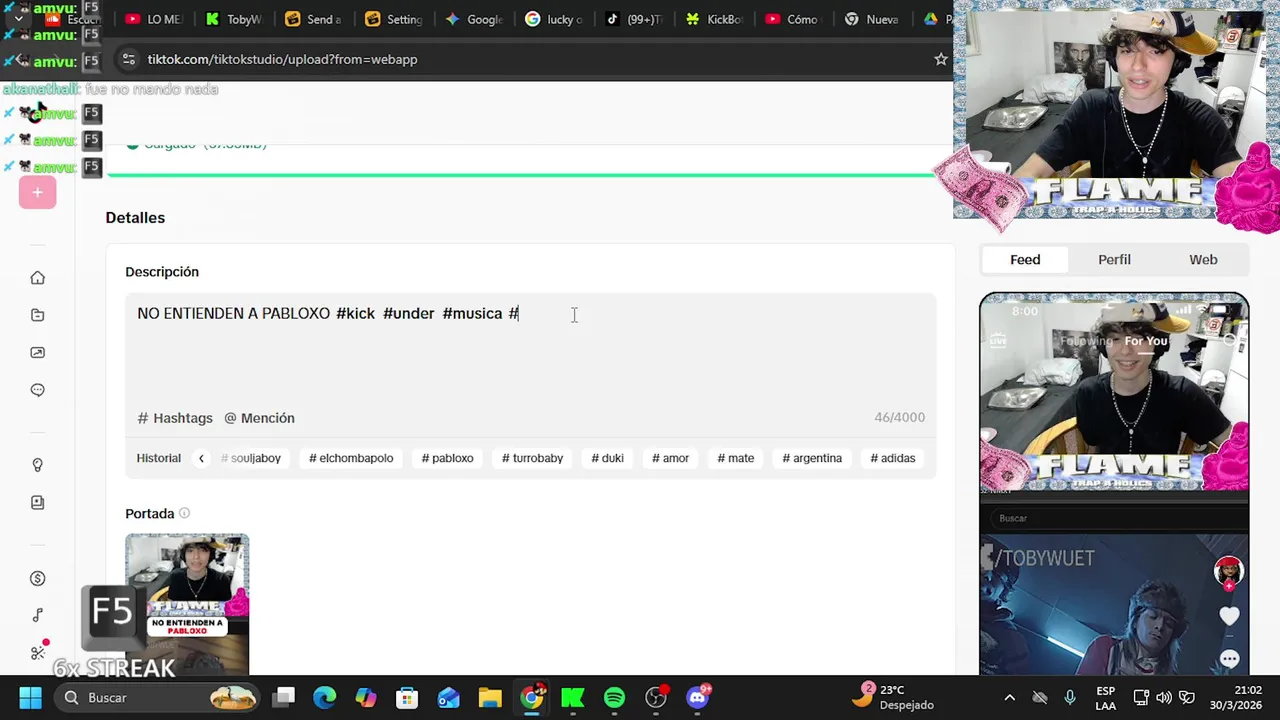Click the Task View icon on taskbar
The width and height of the screenshot is (1280, 720).
284,697
